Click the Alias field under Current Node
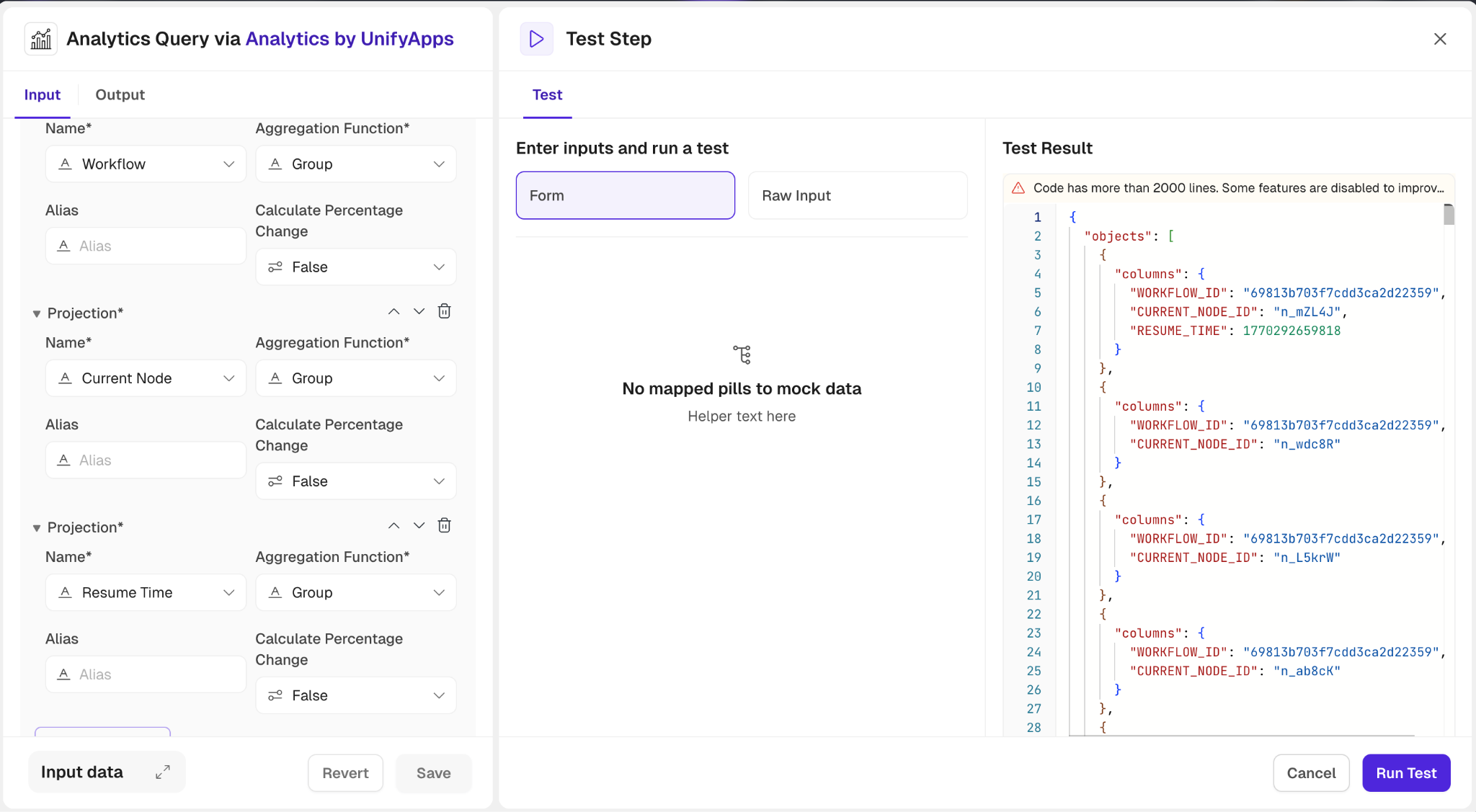The image size is (1476, 812). tap(146, 460)
